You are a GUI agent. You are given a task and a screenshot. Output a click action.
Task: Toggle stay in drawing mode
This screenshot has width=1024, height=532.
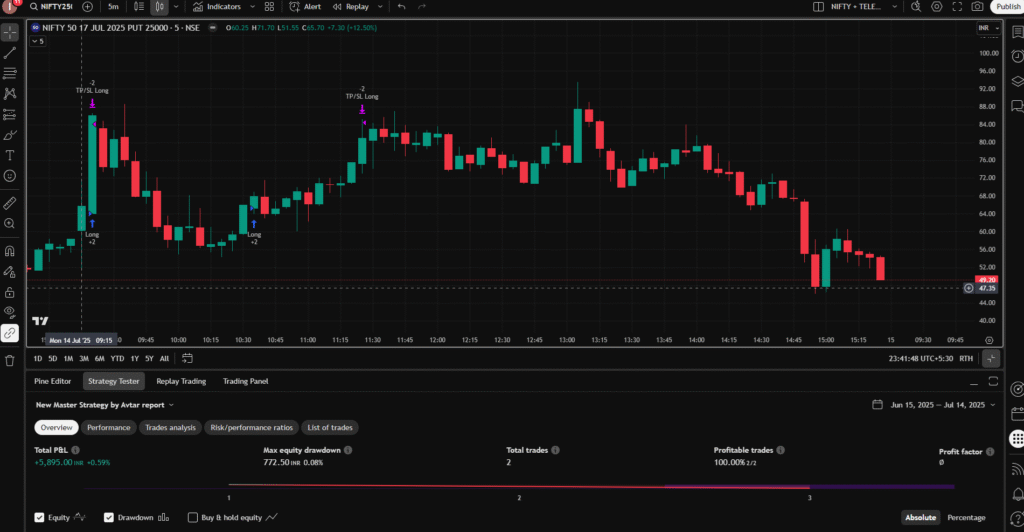10,272
